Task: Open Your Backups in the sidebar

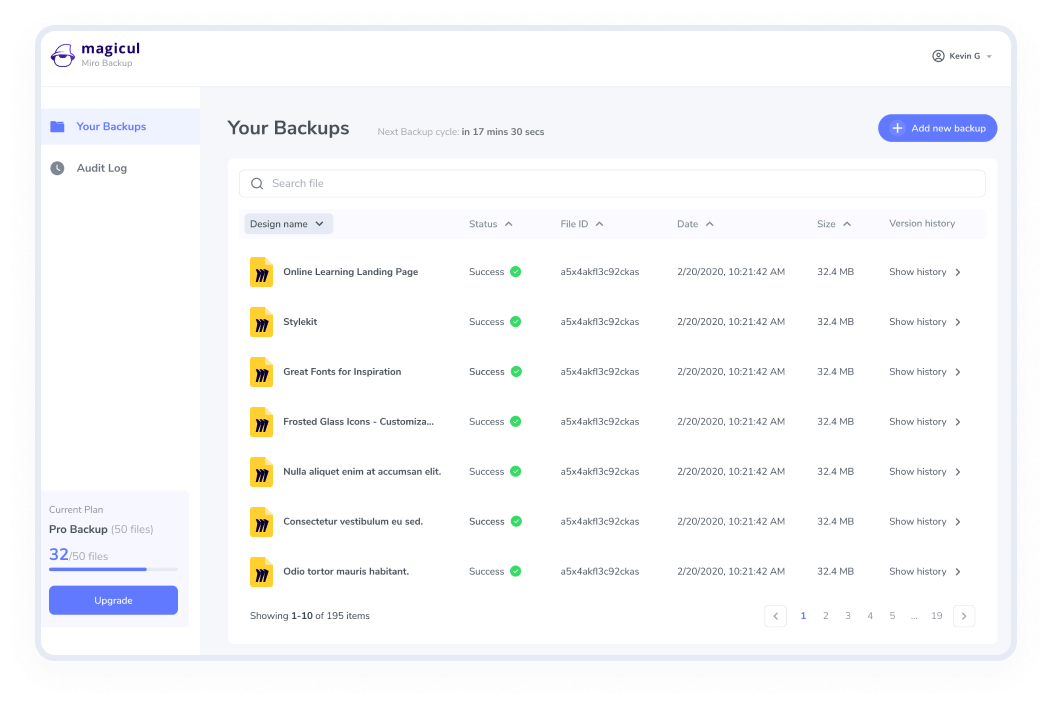Action: [x=111, y=127]
